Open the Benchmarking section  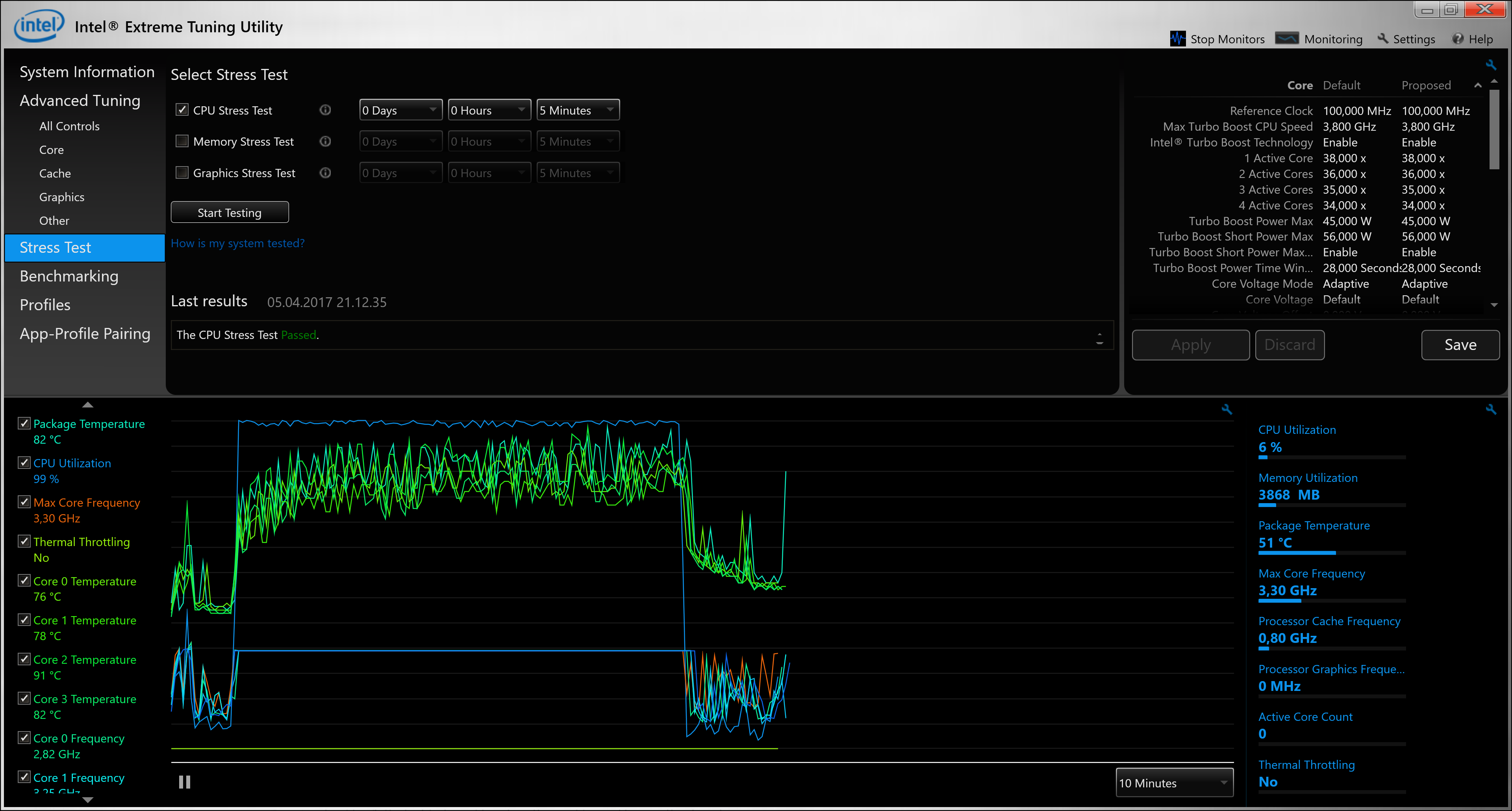click(69, 276)
